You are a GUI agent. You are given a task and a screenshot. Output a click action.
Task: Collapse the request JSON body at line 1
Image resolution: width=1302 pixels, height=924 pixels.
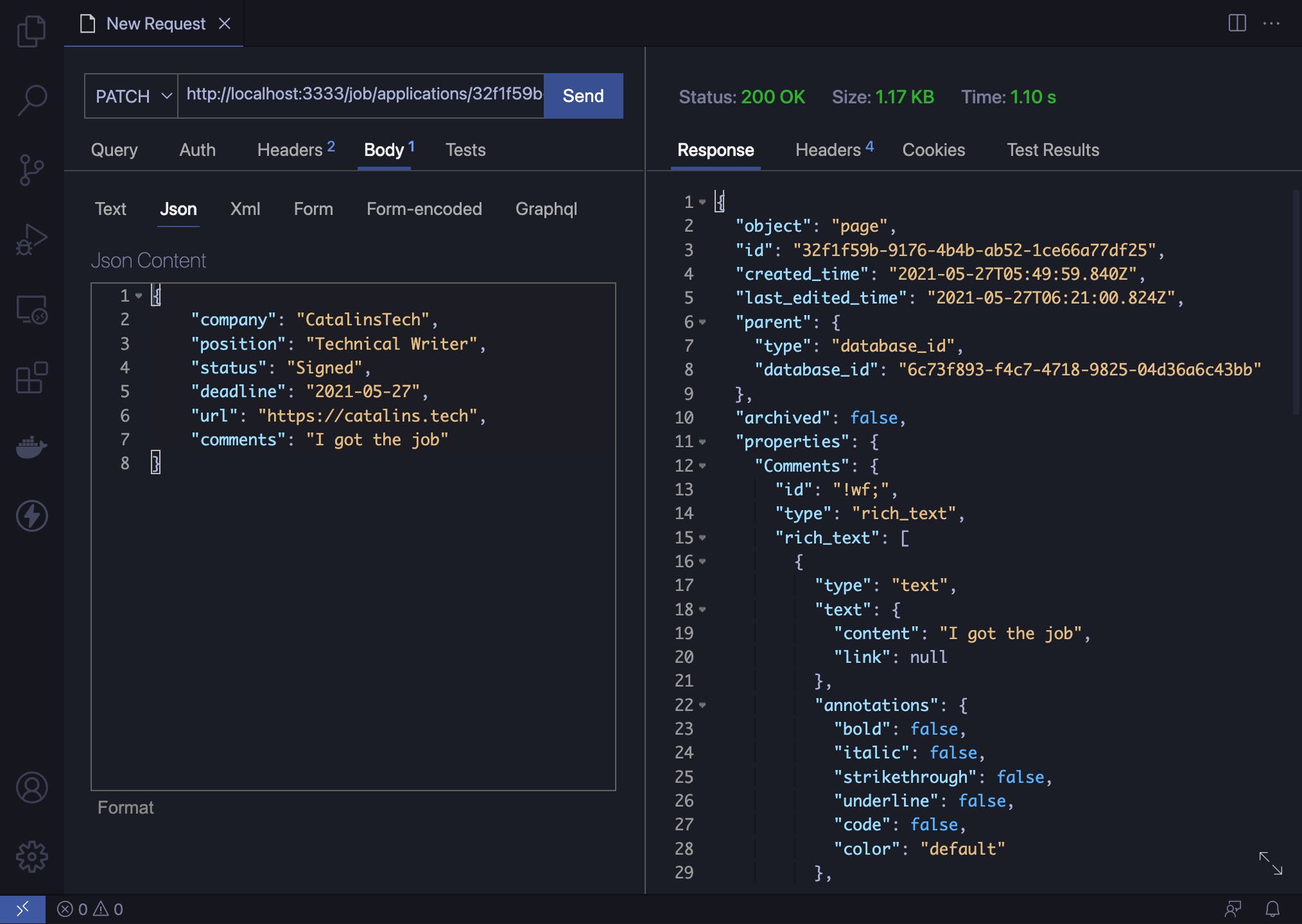(x=139, y=296)
